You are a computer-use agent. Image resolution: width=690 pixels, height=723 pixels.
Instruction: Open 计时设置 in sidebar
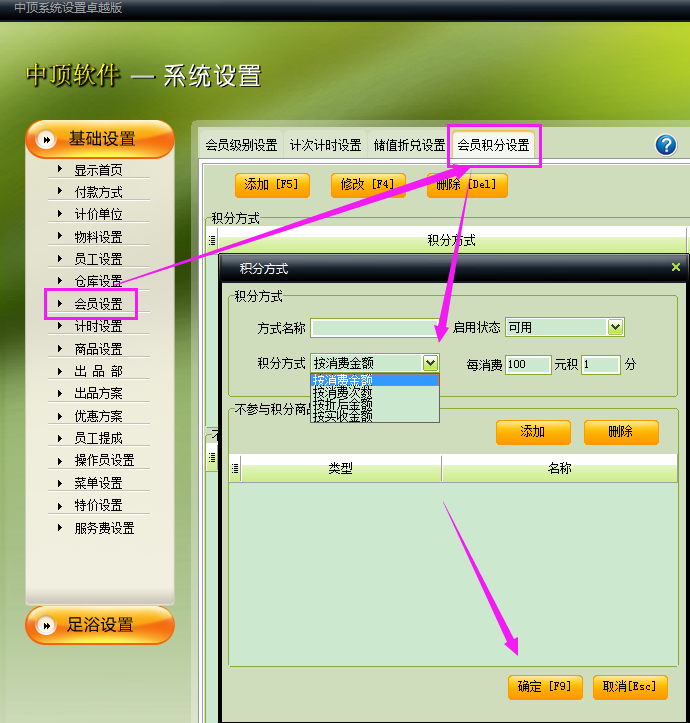click(x=98, y=326)
